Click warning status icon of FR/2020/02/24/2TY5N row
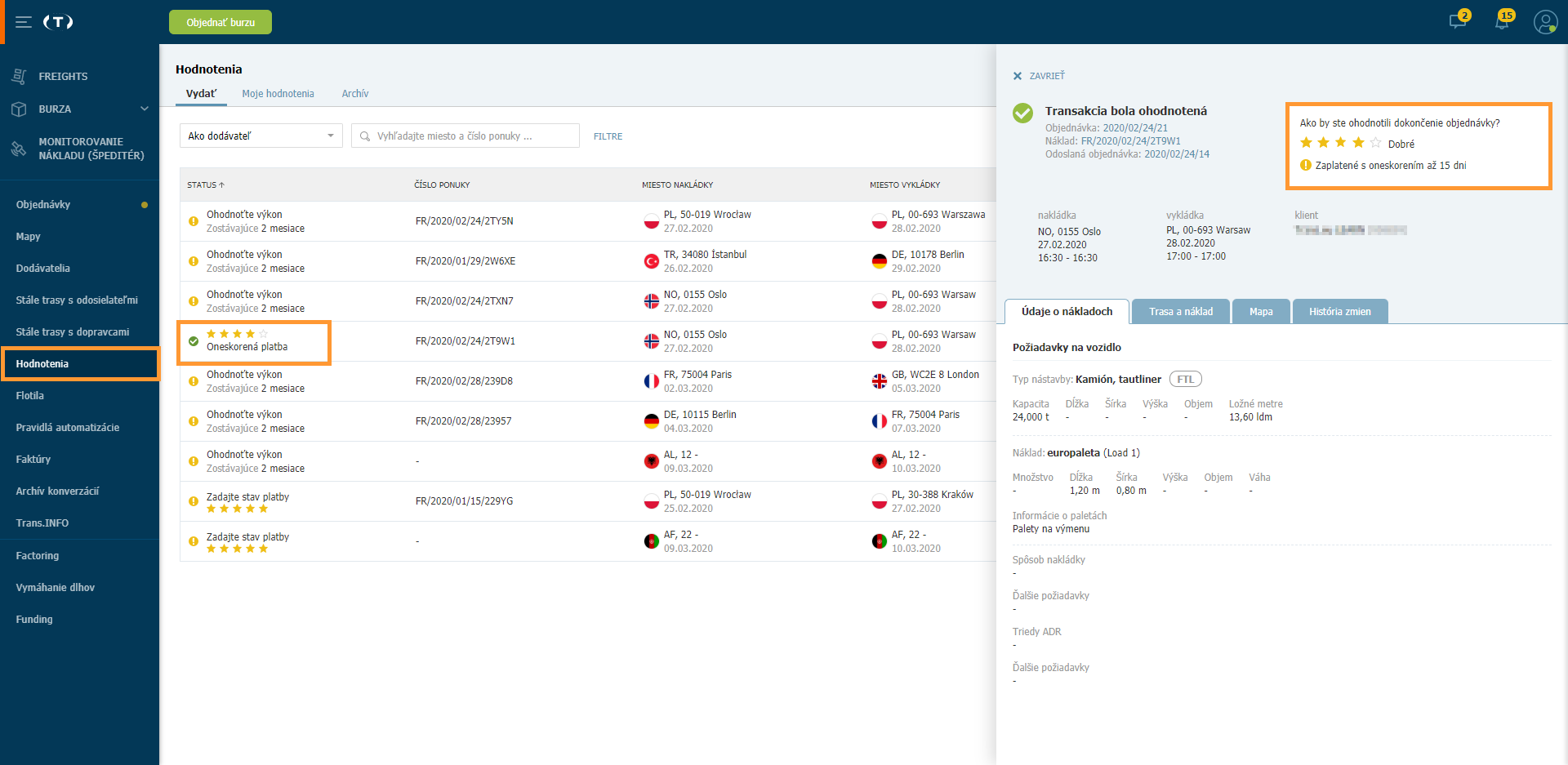 194,221
